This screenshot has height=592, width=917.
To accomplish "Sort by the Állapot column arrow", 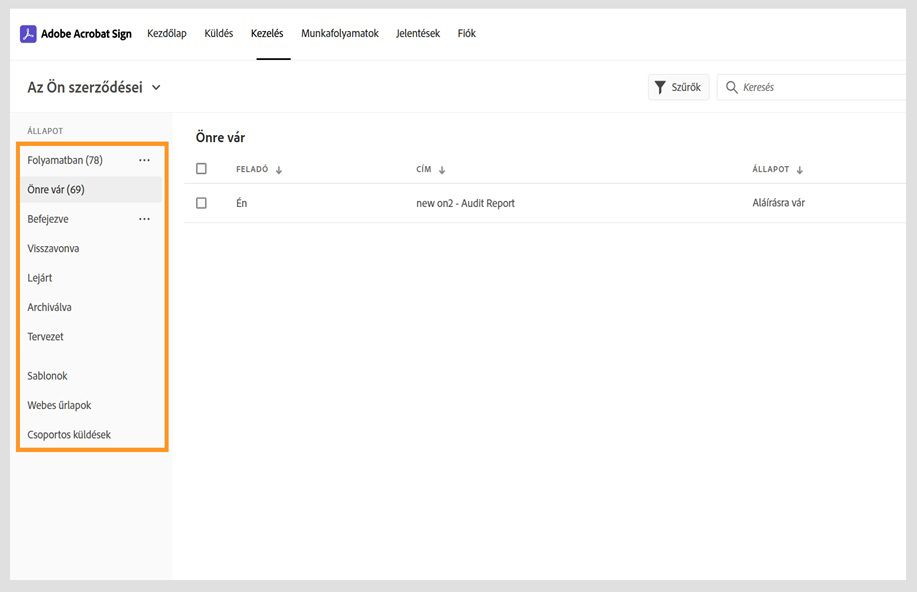I will coord(800,170).
